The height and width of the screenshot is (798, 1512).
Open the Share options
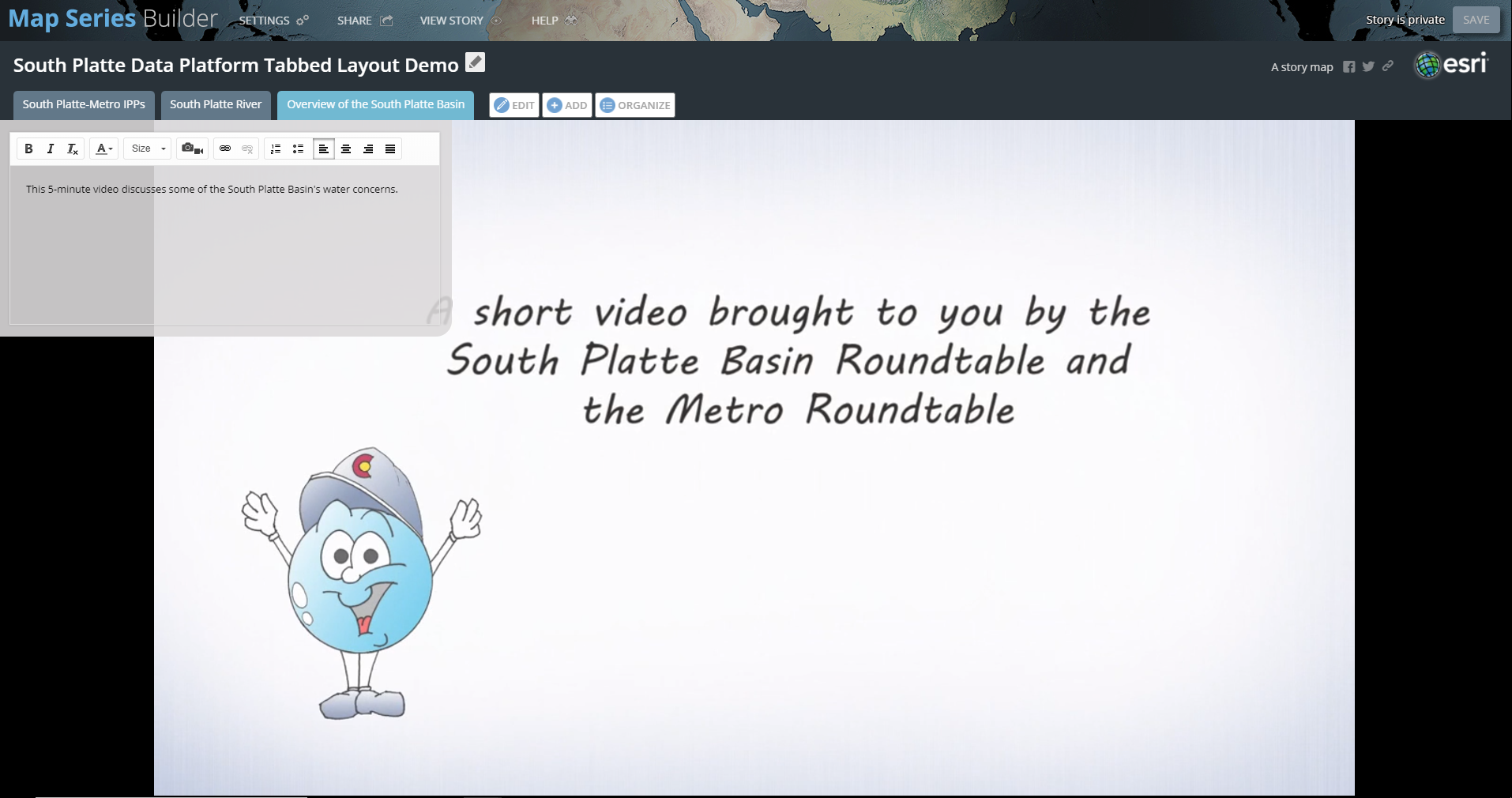[x=363, y=21]
